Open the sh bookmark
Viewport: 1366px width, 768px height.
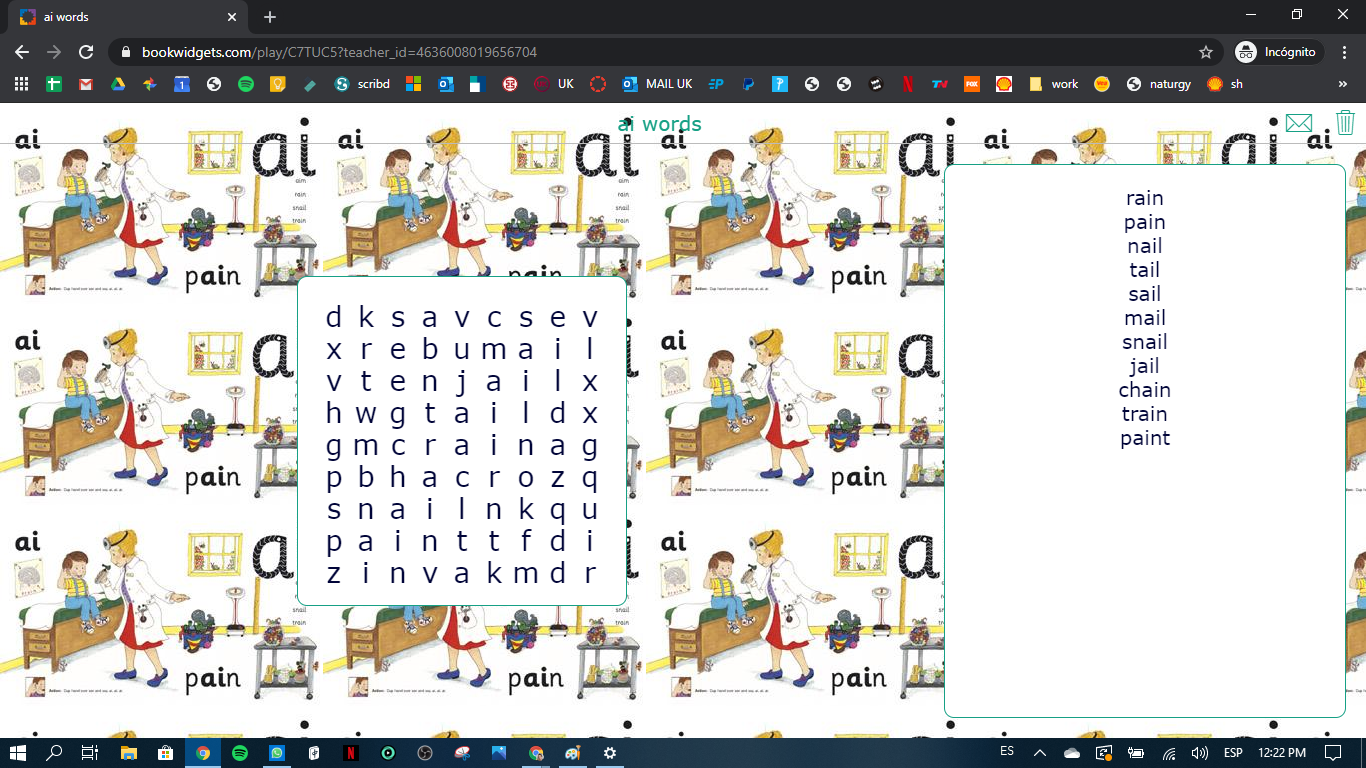[1225, 84]
